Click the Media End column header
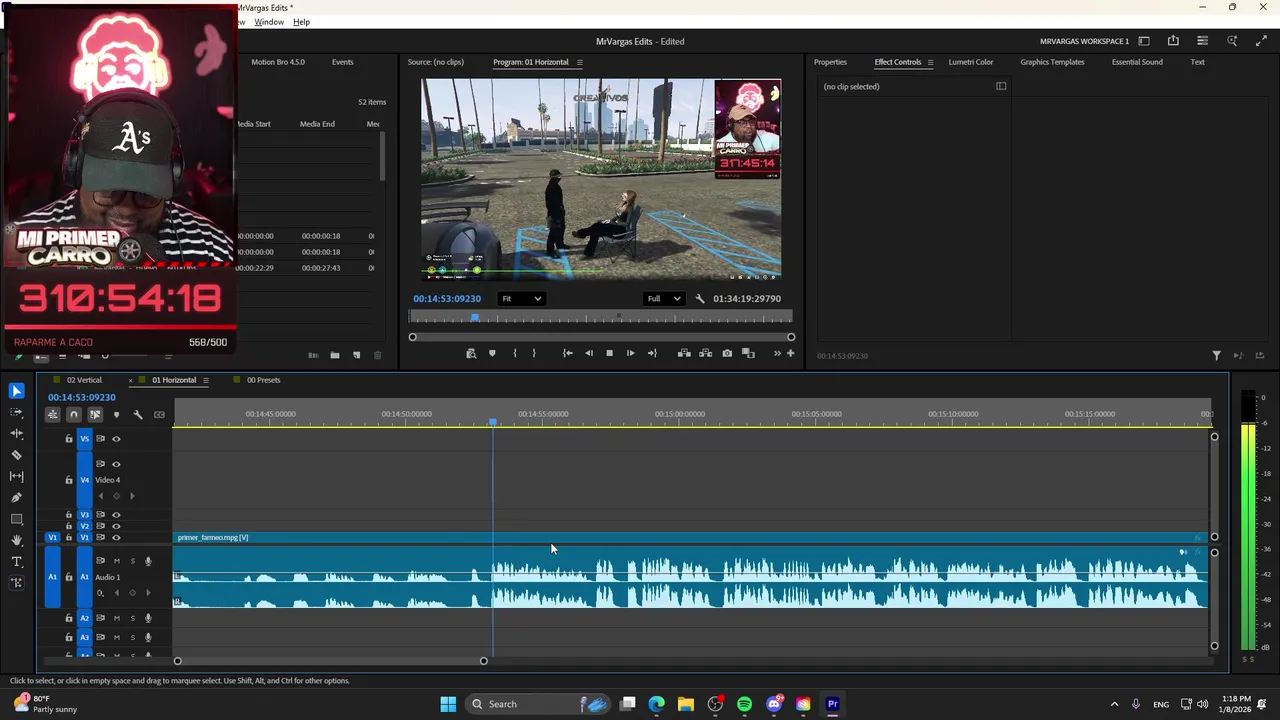 317,124
